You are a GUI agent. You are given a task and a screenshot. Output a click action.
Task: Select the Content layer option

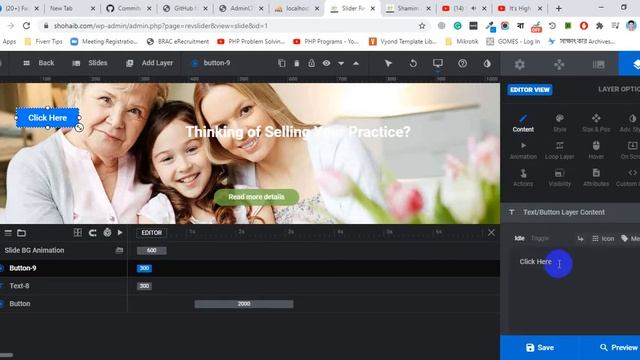point(523,123)
